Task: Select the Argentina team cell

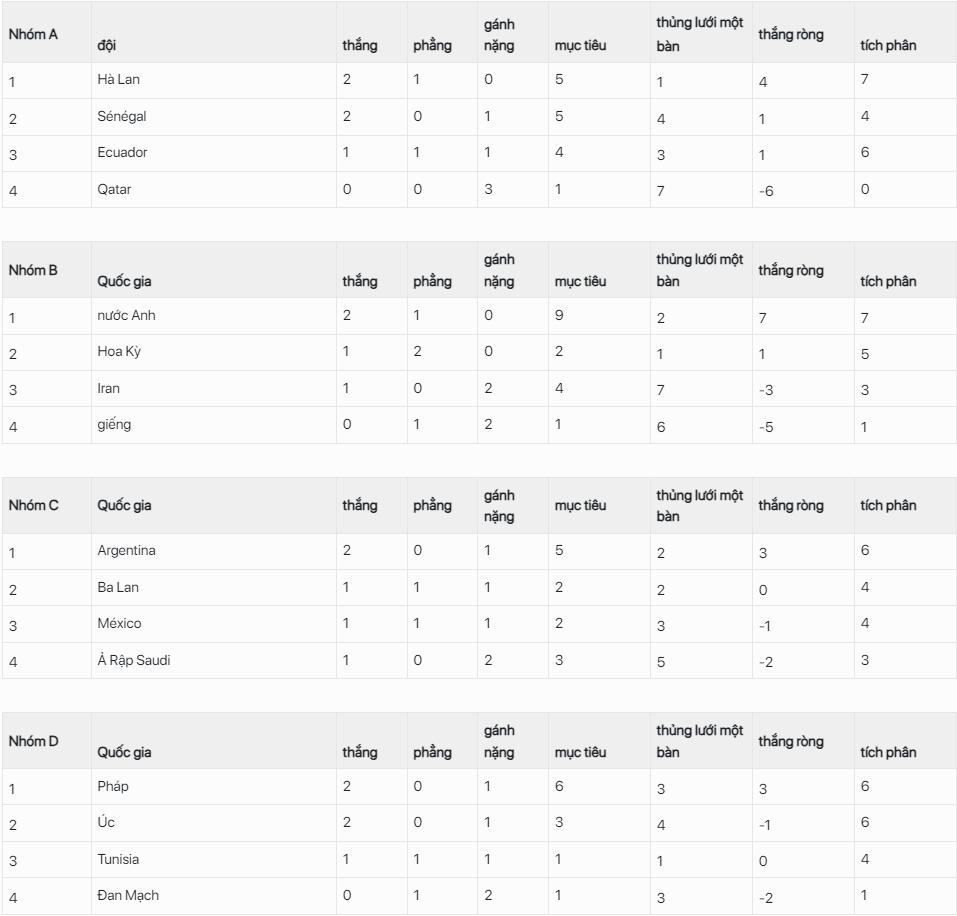Action: [126, 550]
